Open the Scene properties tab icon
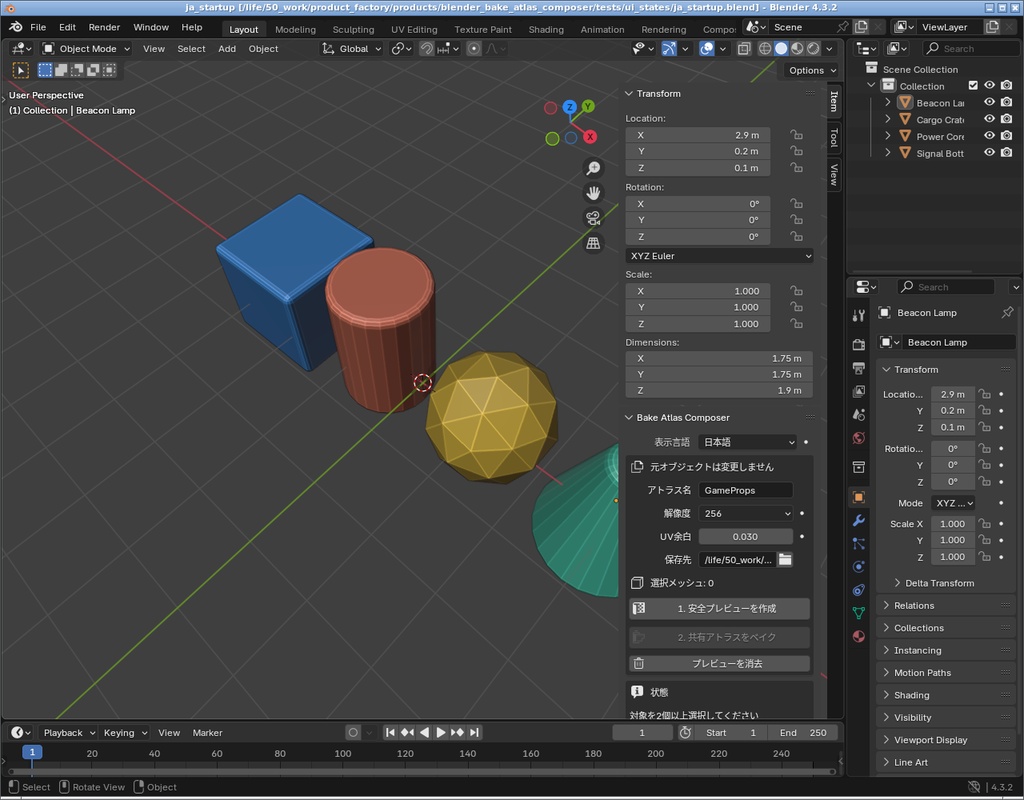 tap(859, 415)
